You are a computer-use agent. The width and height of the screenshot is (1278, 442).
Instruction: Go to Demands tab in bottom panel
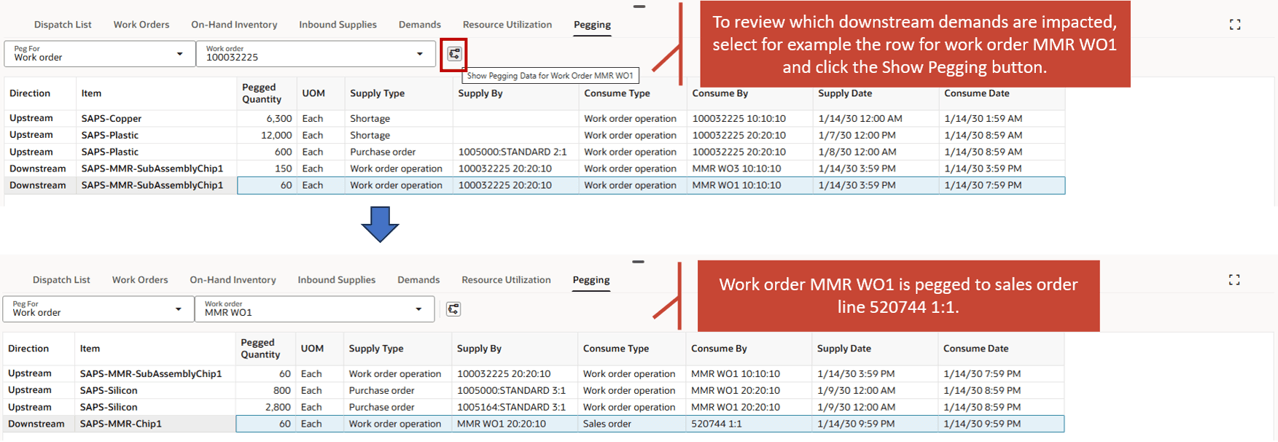(418, 280)
